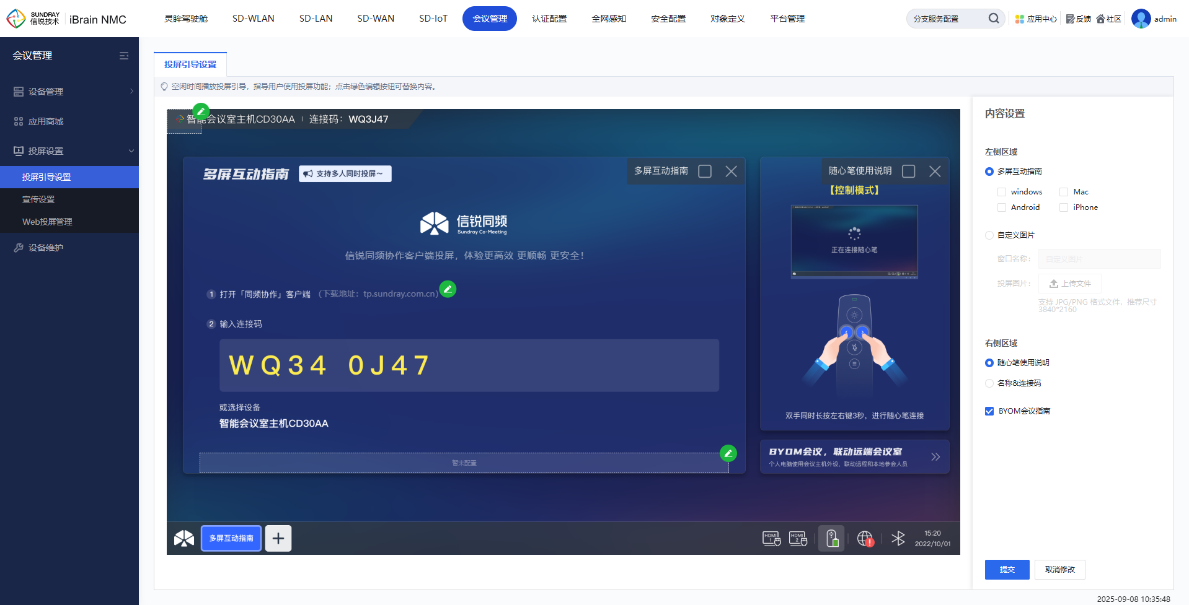Click green edit icon at bottom banner area

(728, 453)
